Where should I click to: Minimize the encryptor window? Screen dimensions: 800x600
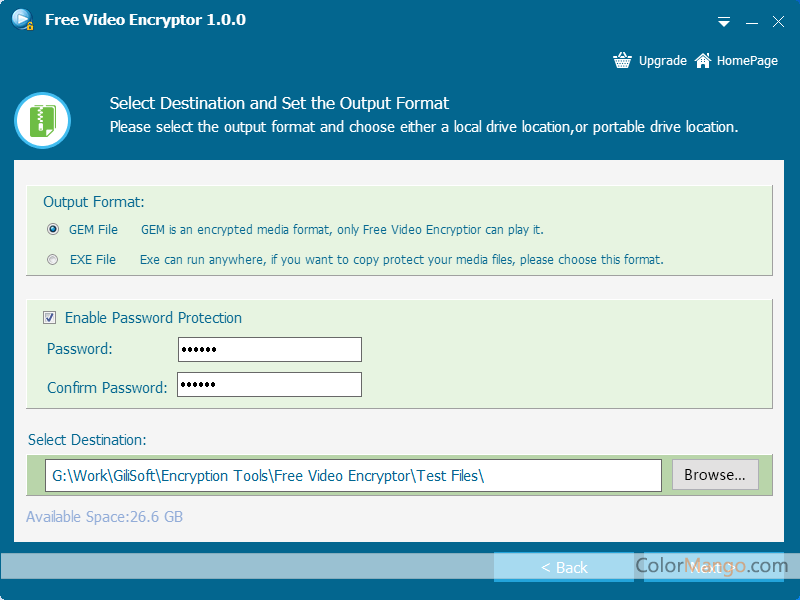pyautogui.click(x=752, y=21)
